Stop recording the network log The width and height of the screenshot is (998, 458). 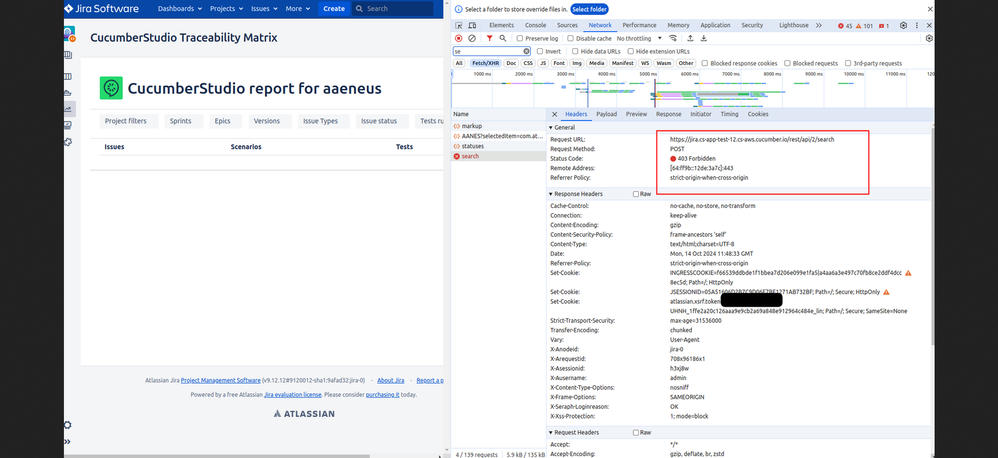[458, 38]
